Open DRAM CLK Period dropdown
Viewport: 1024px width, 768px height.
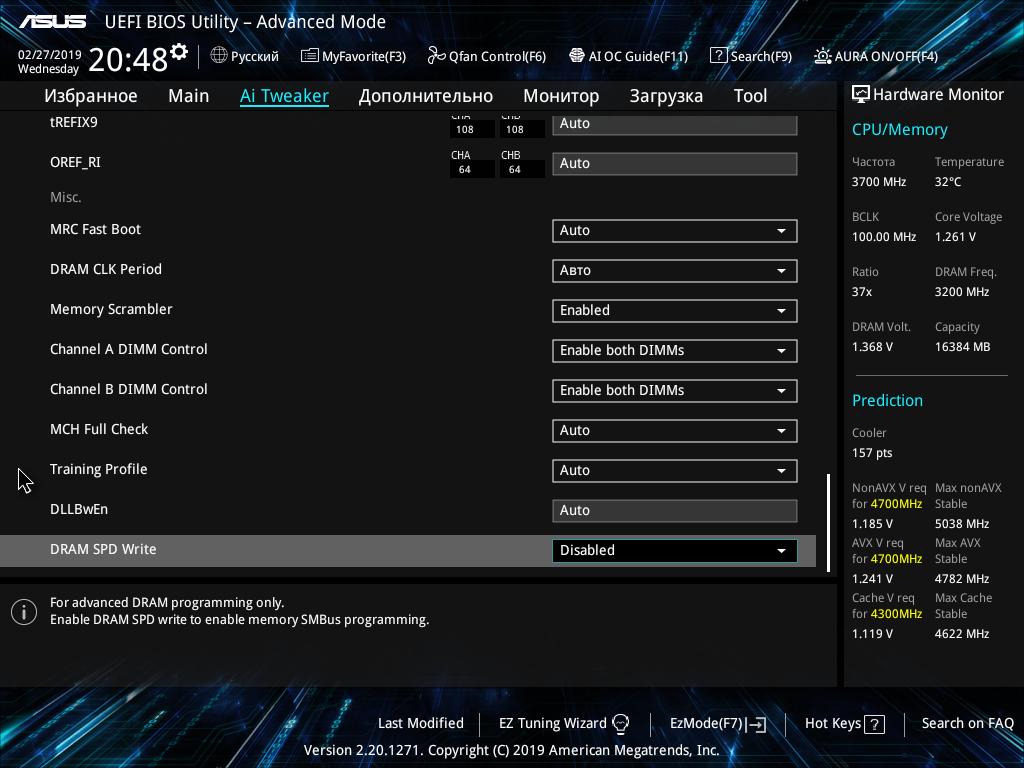point(675,270)
